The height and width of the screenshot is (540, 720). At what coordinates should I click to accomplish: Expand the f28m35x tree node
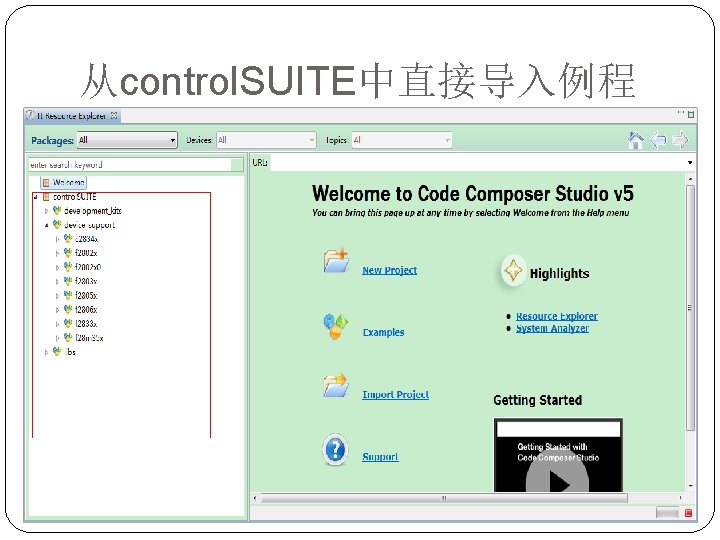coord(57,338)
